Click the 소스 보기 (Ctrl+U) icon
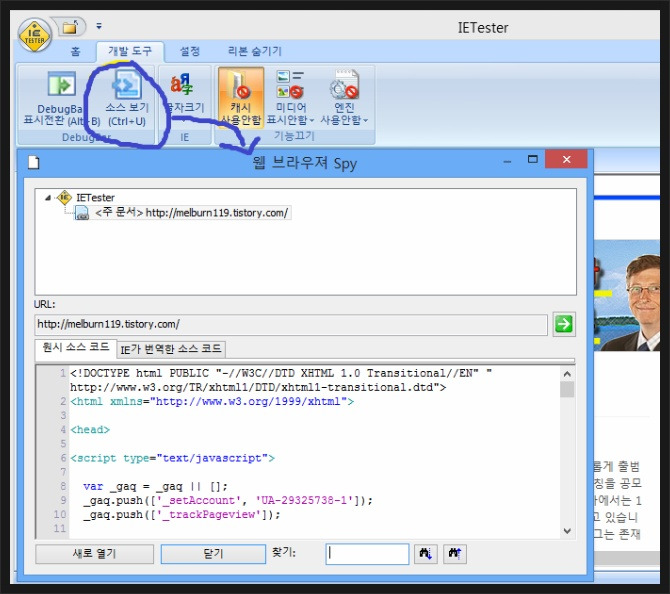 pyautogui.click(x=127, y=84)
